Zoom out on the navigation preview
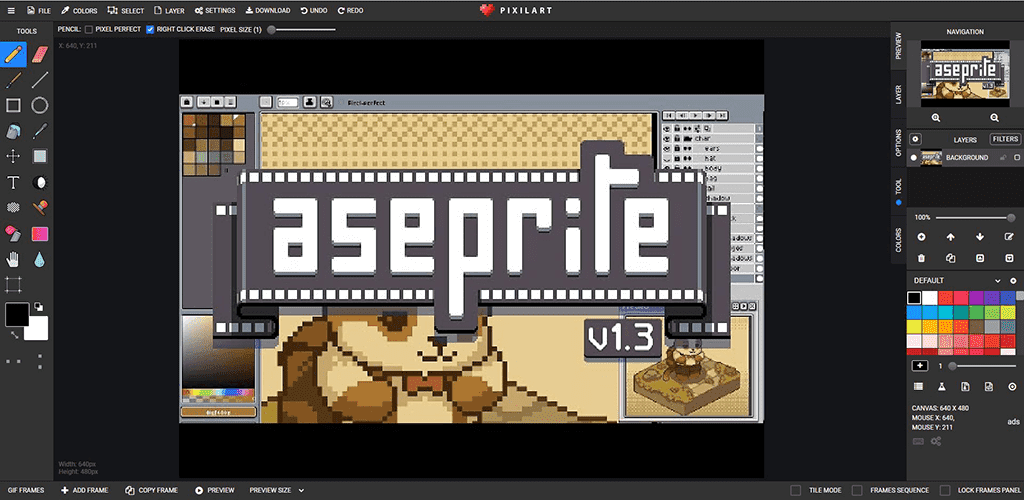 click(994, 118)
